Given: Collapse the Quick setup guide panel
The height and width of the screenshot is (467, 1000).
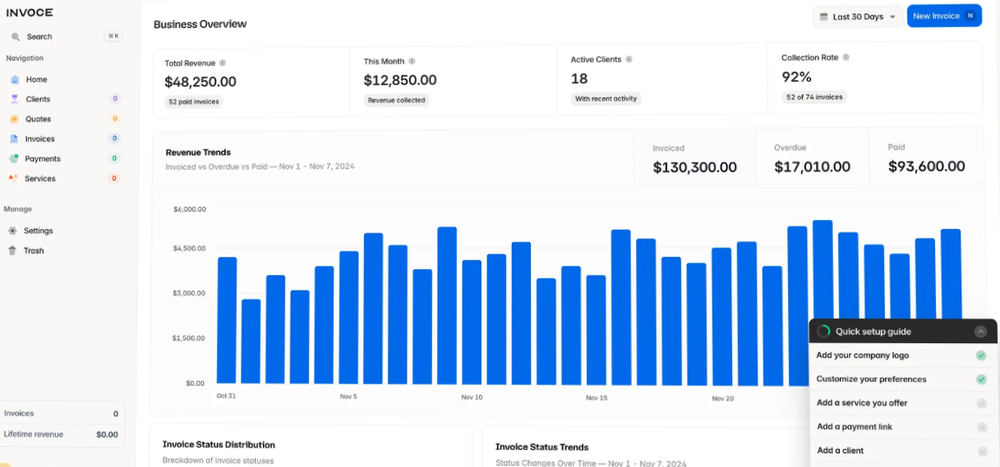Looking at the screenshot, I should click(980, 331).
